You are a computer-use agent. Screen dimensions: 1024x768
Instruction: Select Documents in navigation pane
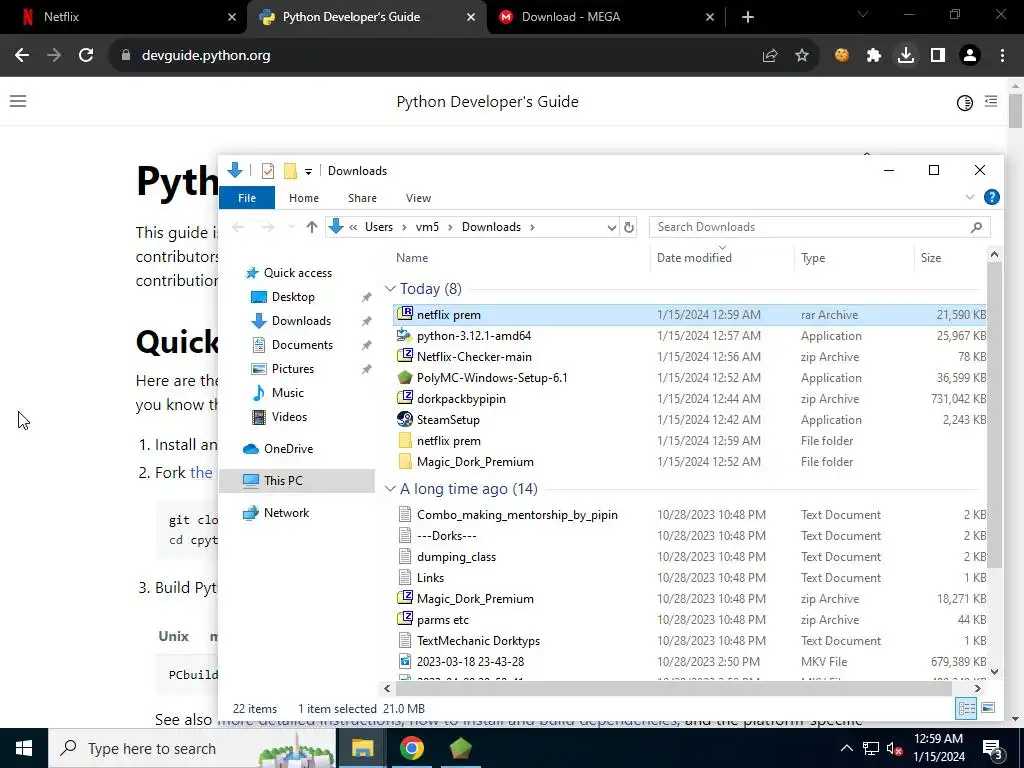(302, 345)
